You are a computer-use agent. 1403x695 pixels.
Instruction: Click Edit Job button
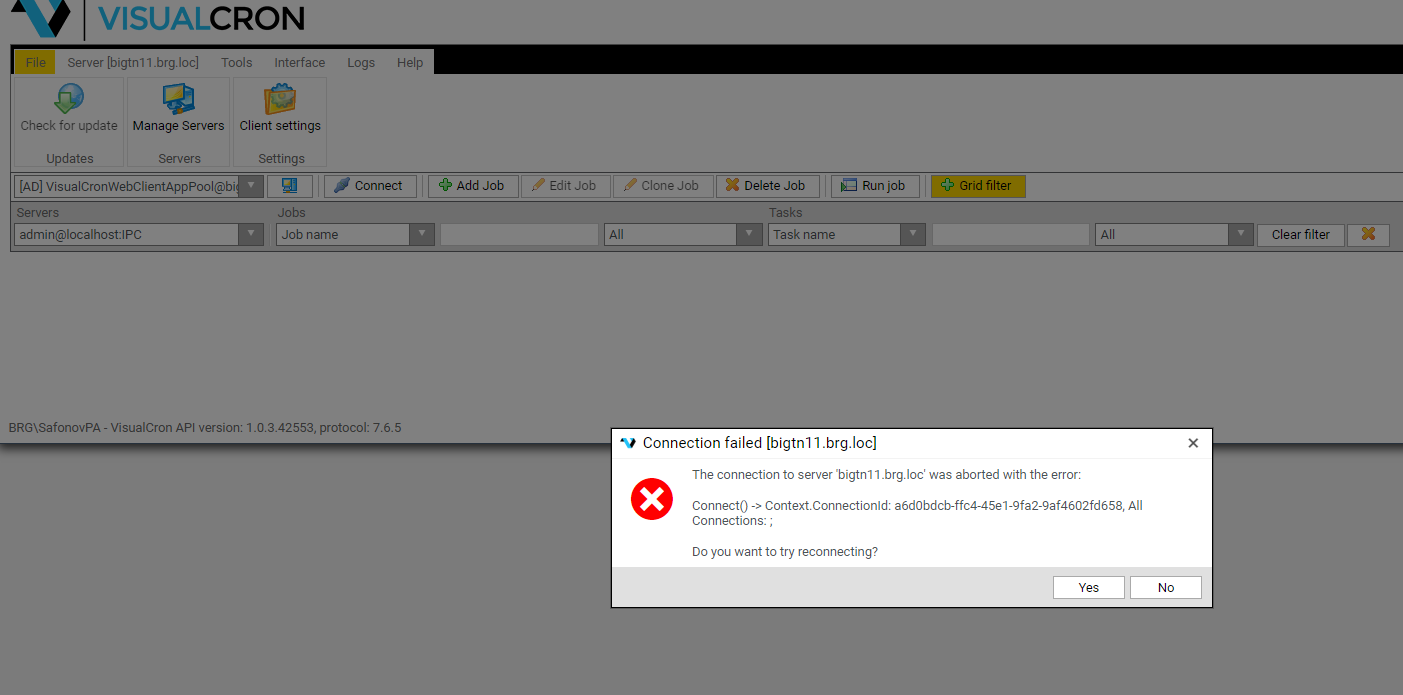[x=565, y=186]
